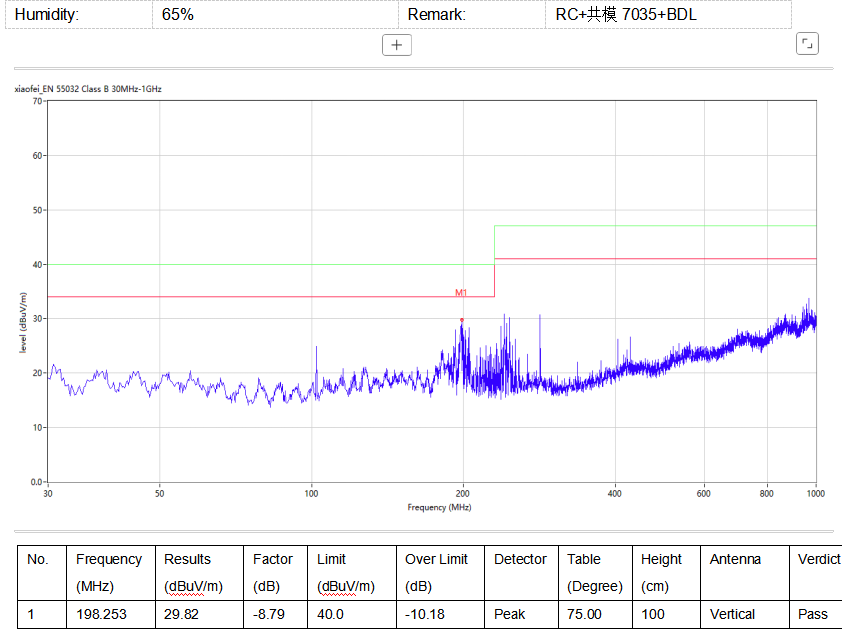Click the 'Table (Degree)' column header

point(595,573)
